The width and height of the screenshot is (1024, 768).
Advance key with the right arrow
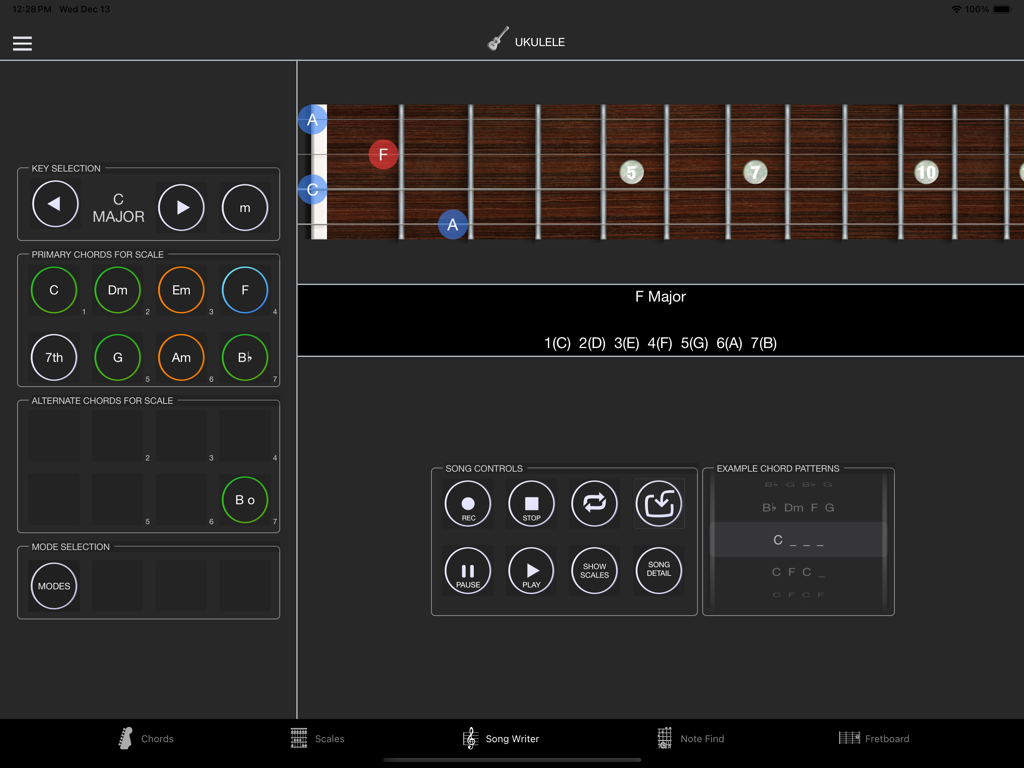click(181, 207)
